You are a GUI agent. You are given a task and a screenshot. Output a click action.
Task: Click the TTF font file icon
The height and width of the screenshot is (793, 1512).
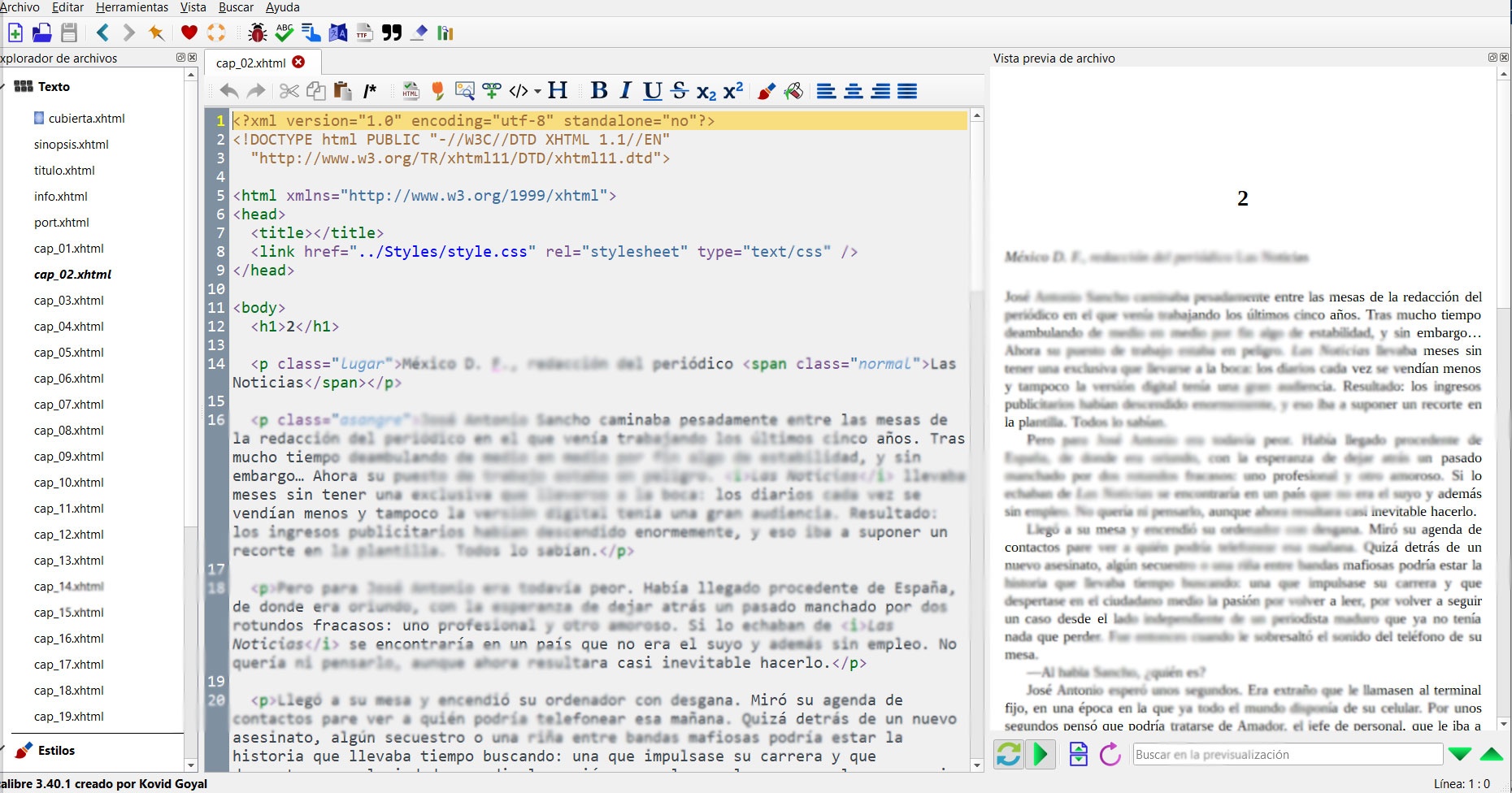(x=365, y=32)
